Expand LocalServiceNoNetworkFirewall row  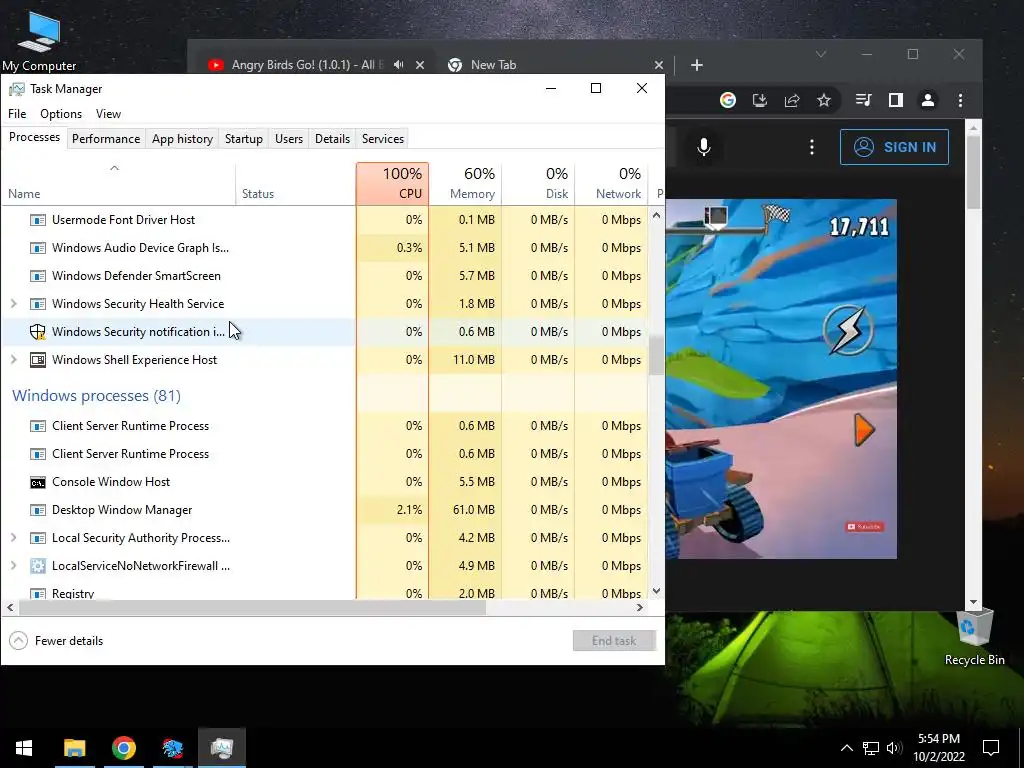(x=14, y=566)
